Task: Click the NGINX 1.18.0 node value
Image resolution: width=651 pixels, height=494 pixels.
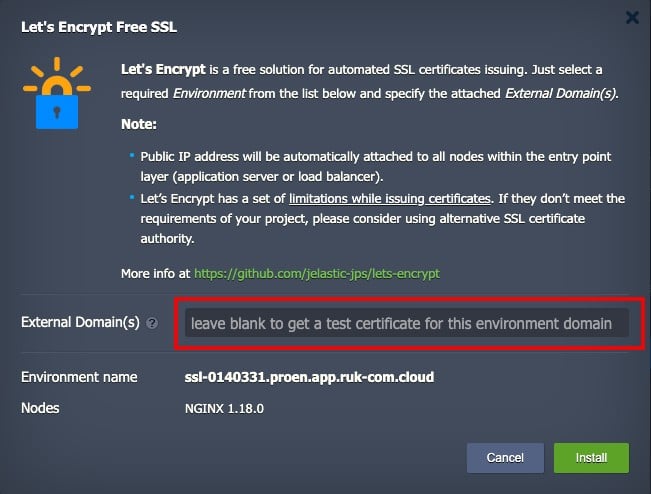Action: pyautogui.click(x=224, y=408)
